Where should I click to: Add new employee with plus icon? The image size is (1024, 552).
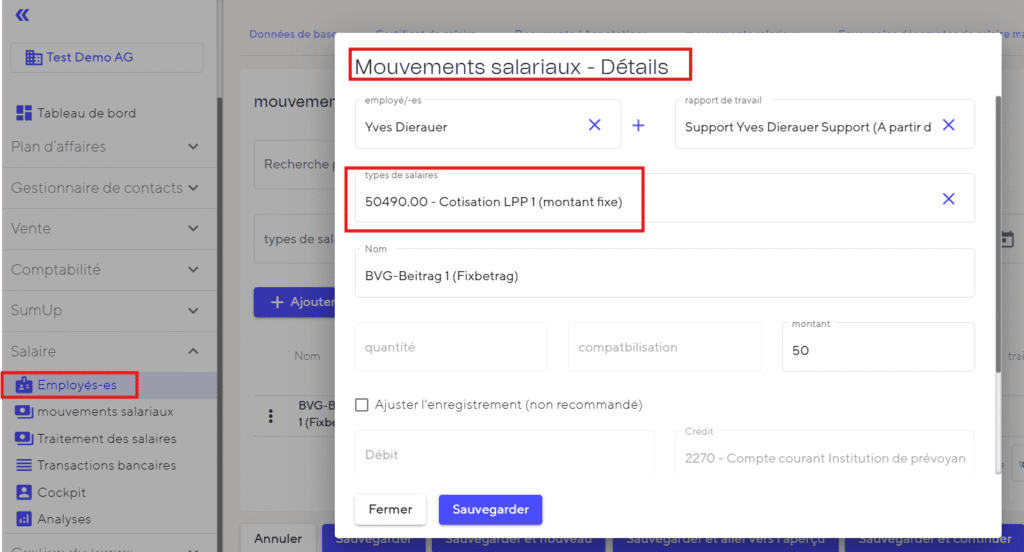(638, 126)
